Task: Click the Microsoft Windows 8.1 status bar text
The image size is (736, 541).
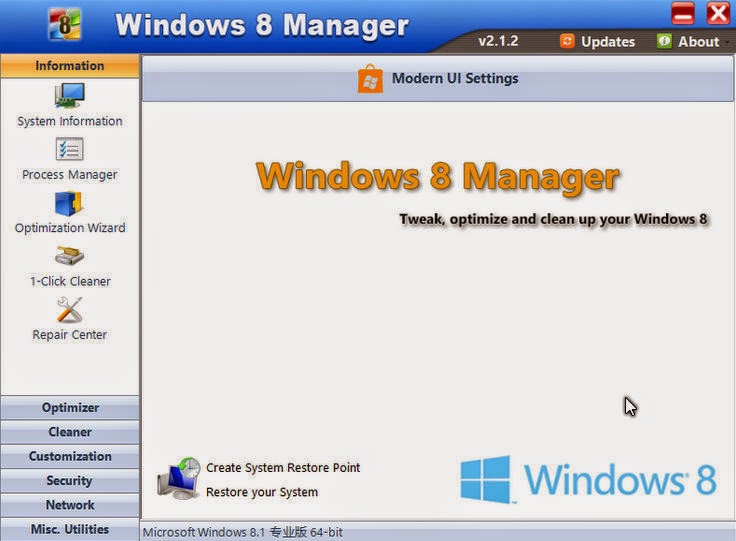Action: [x=243, y=533]
